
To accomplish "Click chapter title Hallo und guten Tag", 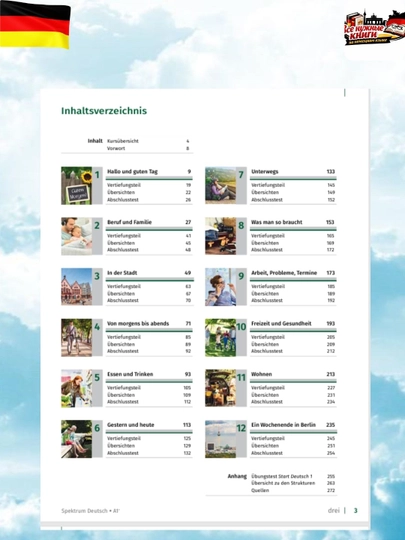I will [132, 172].
